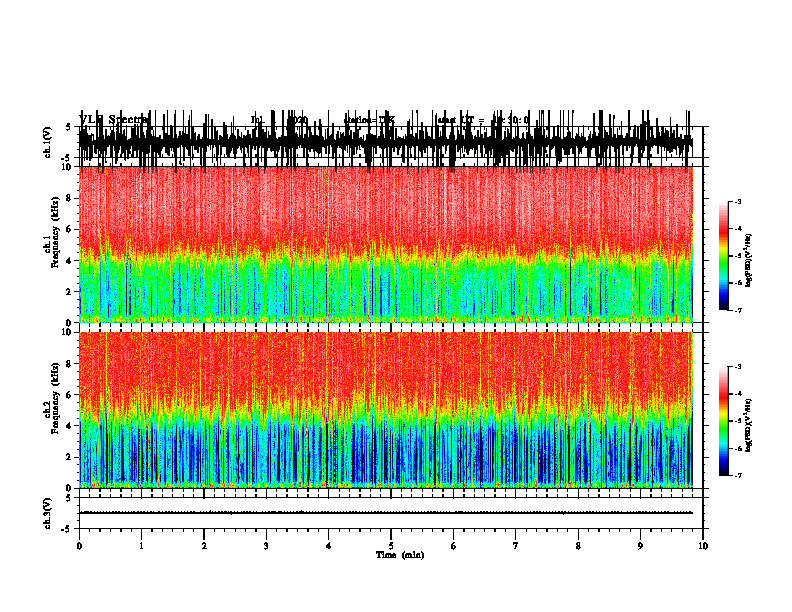Click the '4' kHz tick of ch.1 spectrogram
This screenshot has width=792, height=612.
(x=69, y=261)
